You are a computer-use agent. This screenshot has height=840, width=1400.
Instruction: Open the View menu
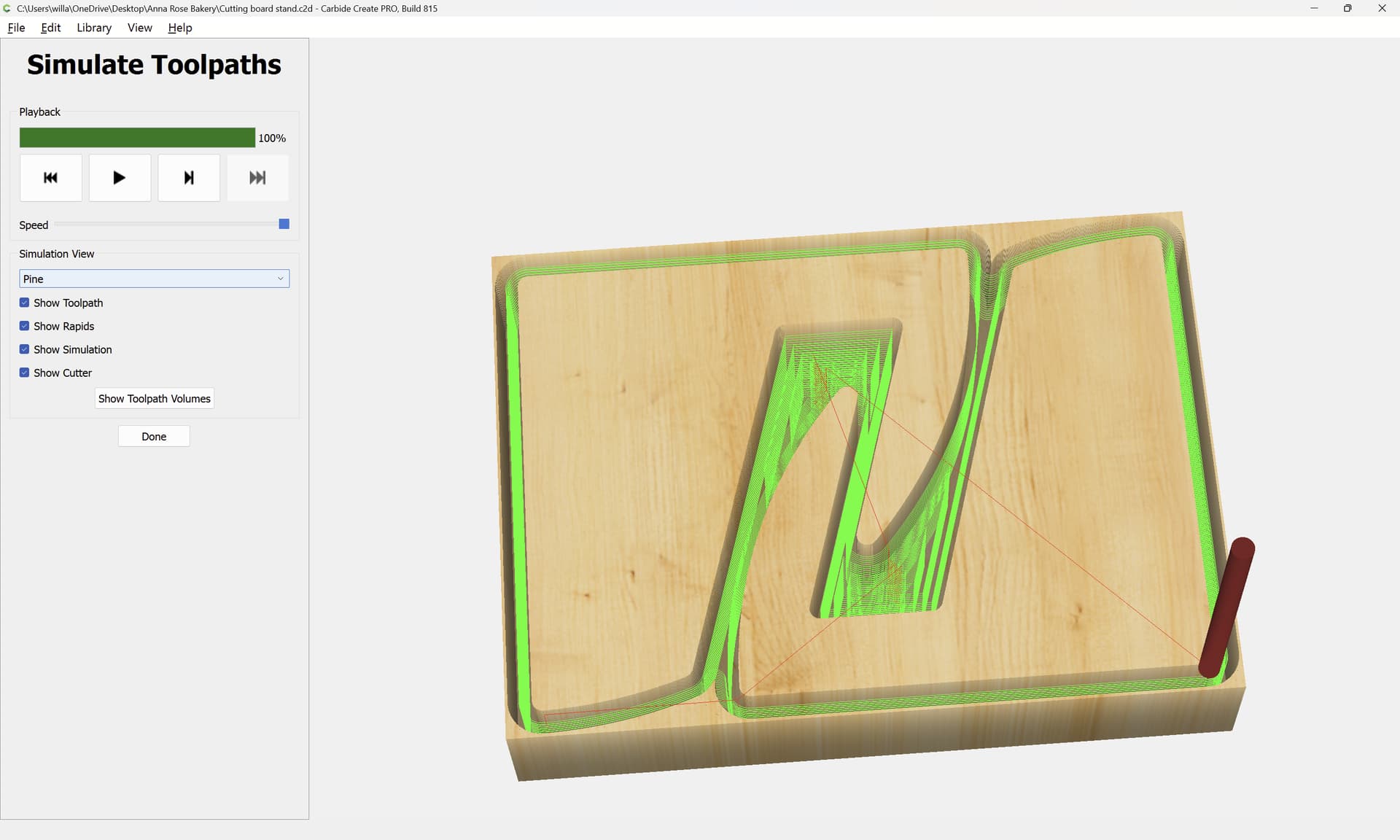click(x=139, y=28)
